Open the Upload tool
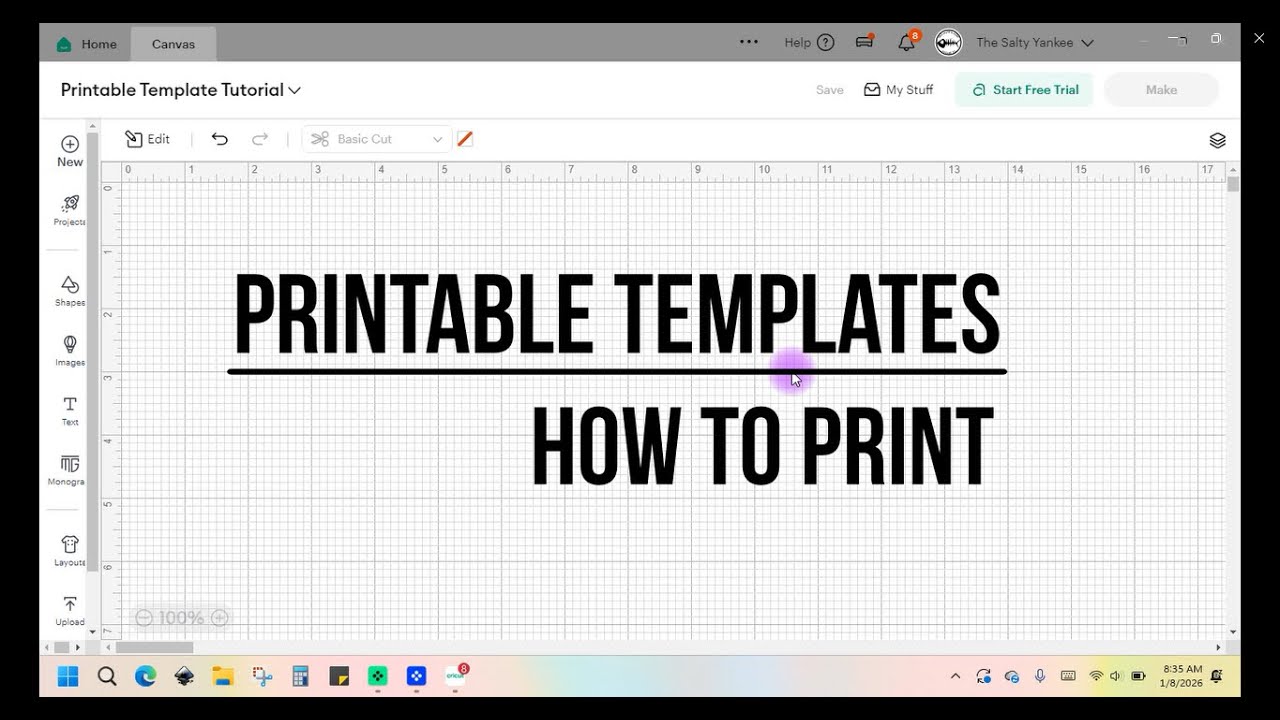 click(x=70, y=610)
